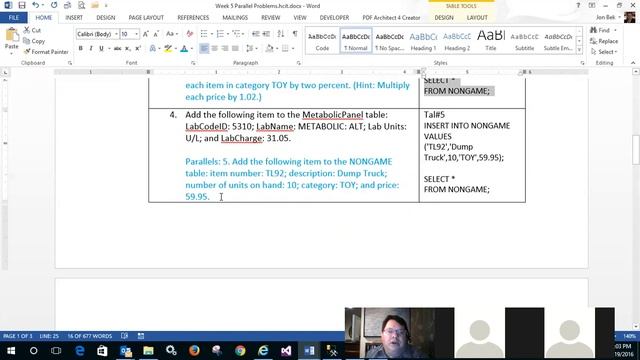Click Align Right icon
Screen dimensions: 640x360
(224, 49)
